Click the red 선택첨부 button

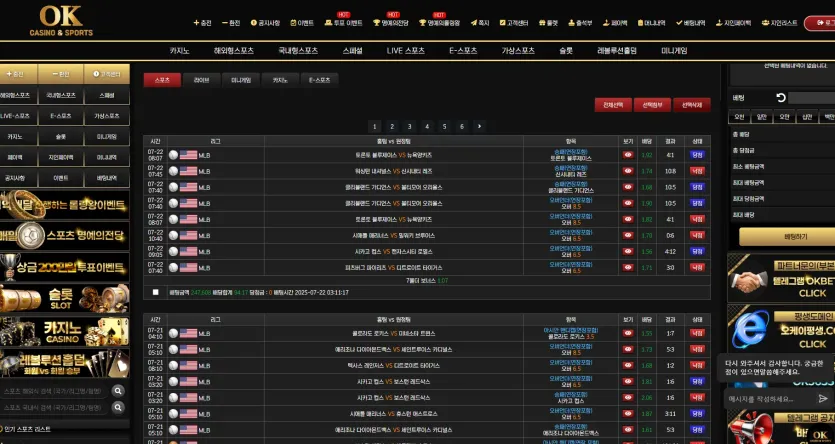[652, 105]
